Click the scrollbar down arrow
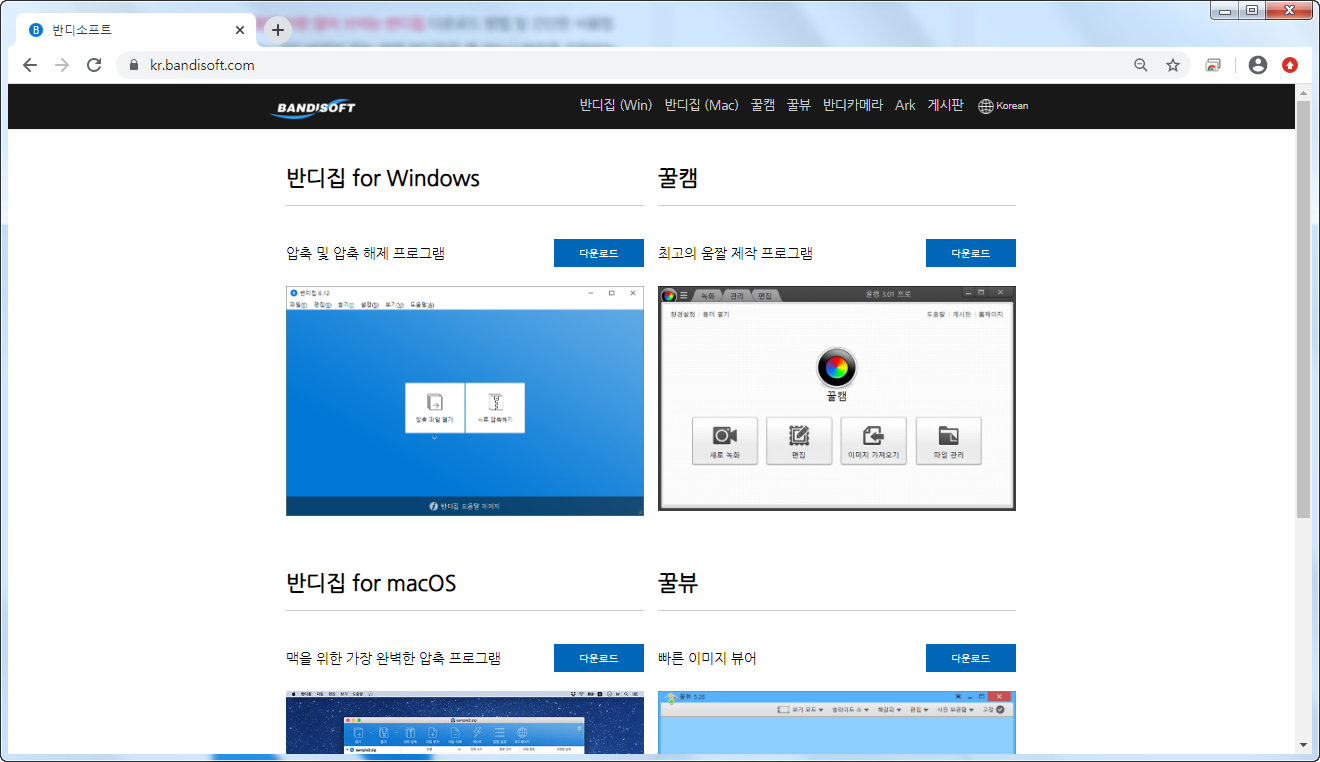Screen dimensions: 1320x762 pos(1302,745)
